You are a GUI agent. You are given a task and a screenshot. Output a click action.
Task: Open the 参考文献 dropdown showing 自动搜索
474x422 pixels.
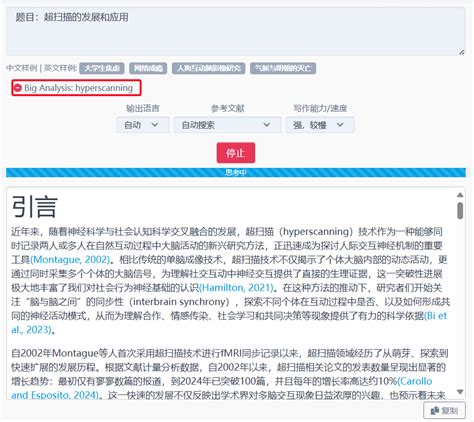[227, 125]
